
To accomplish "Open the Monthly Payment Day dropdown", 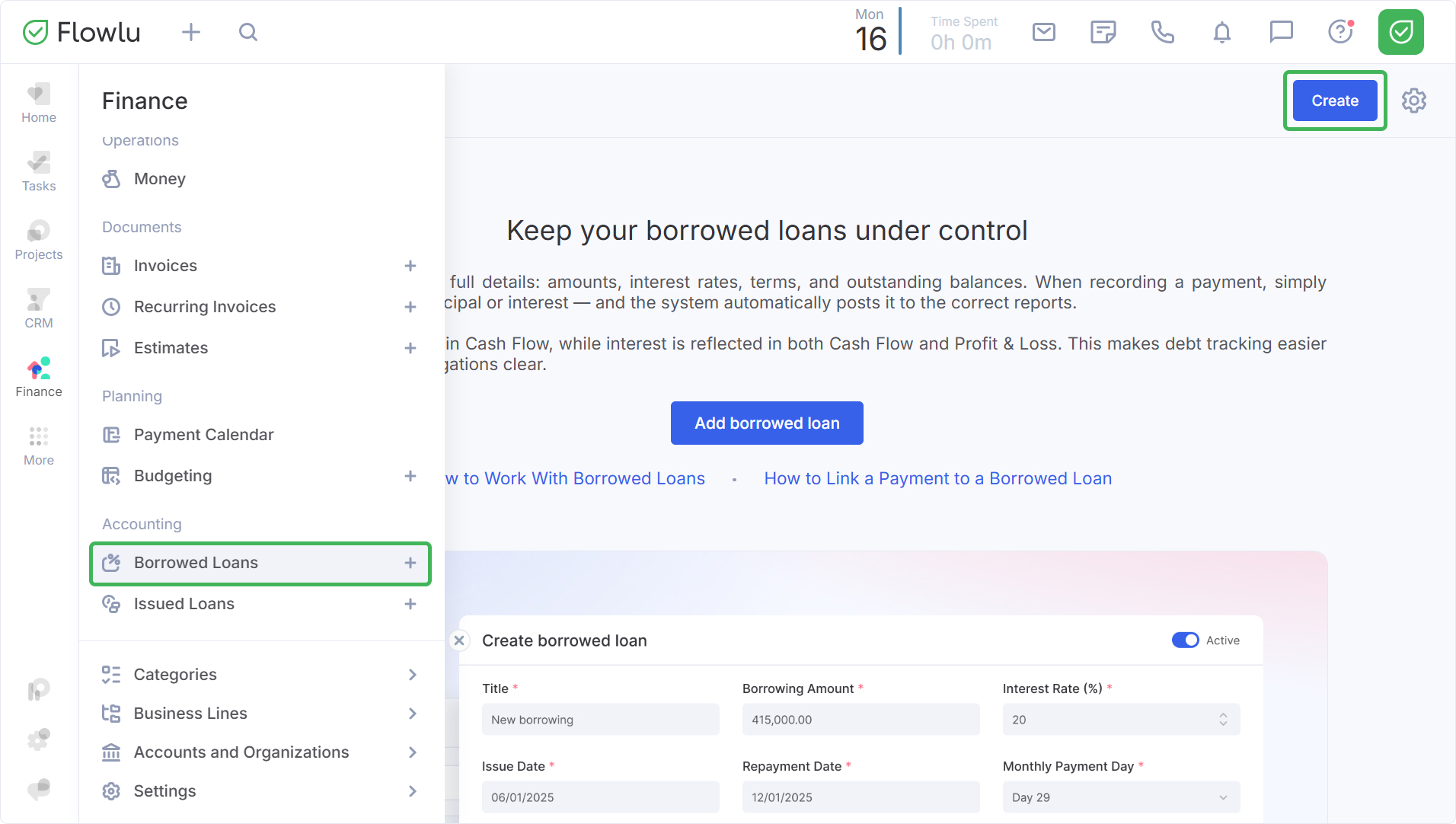I will point(1121,797).
